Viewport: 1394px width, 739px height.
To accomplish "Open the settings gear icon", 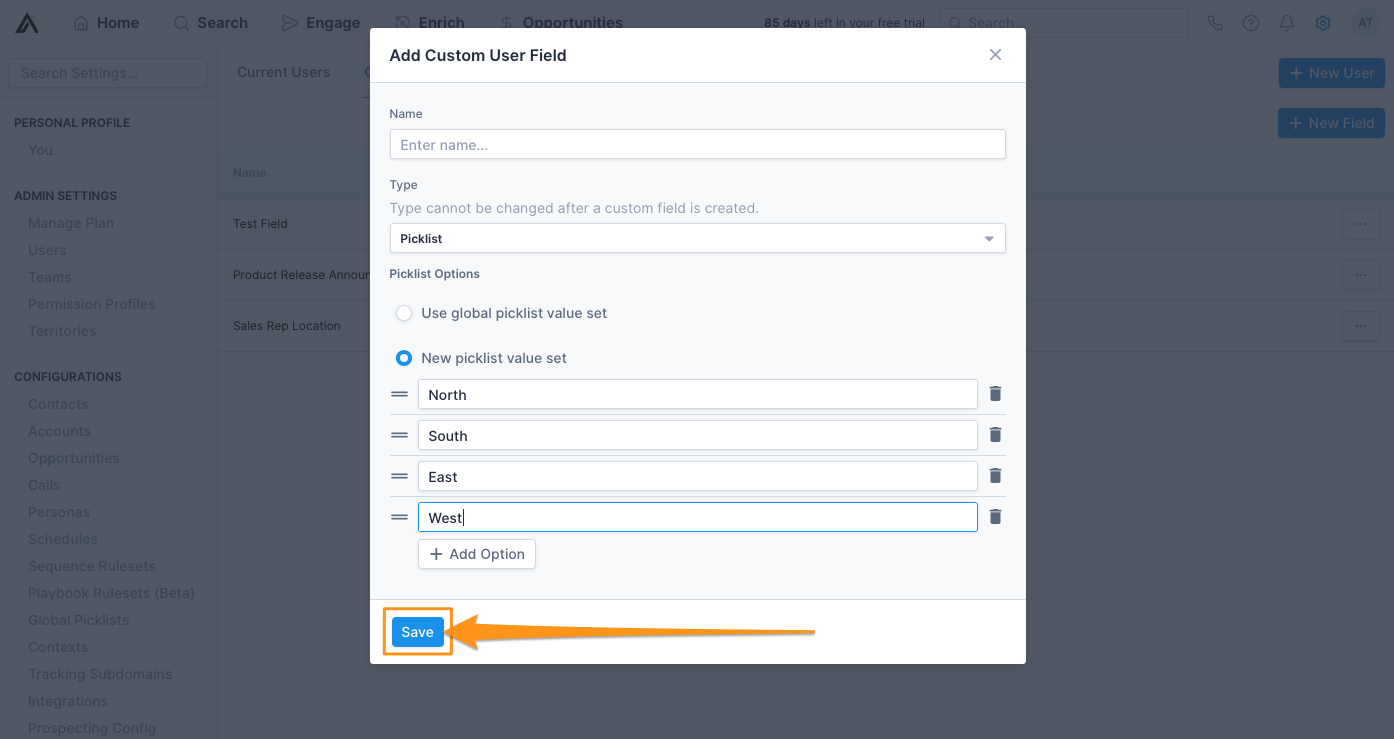I will click(x=1323, y=23).
